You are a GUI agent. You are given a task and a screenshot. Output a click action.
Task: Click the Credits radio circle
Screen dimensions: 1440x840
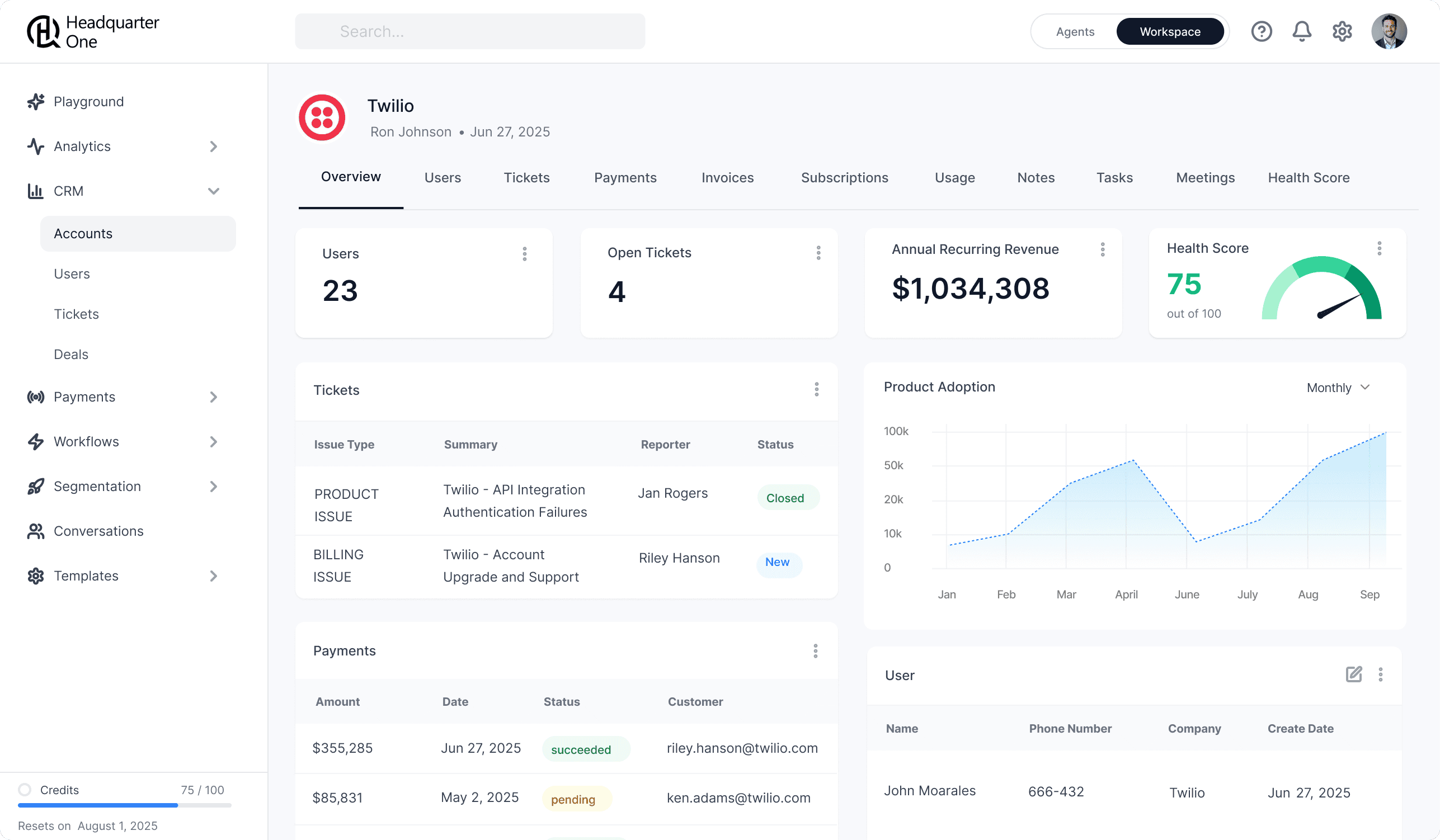[25, 790]
